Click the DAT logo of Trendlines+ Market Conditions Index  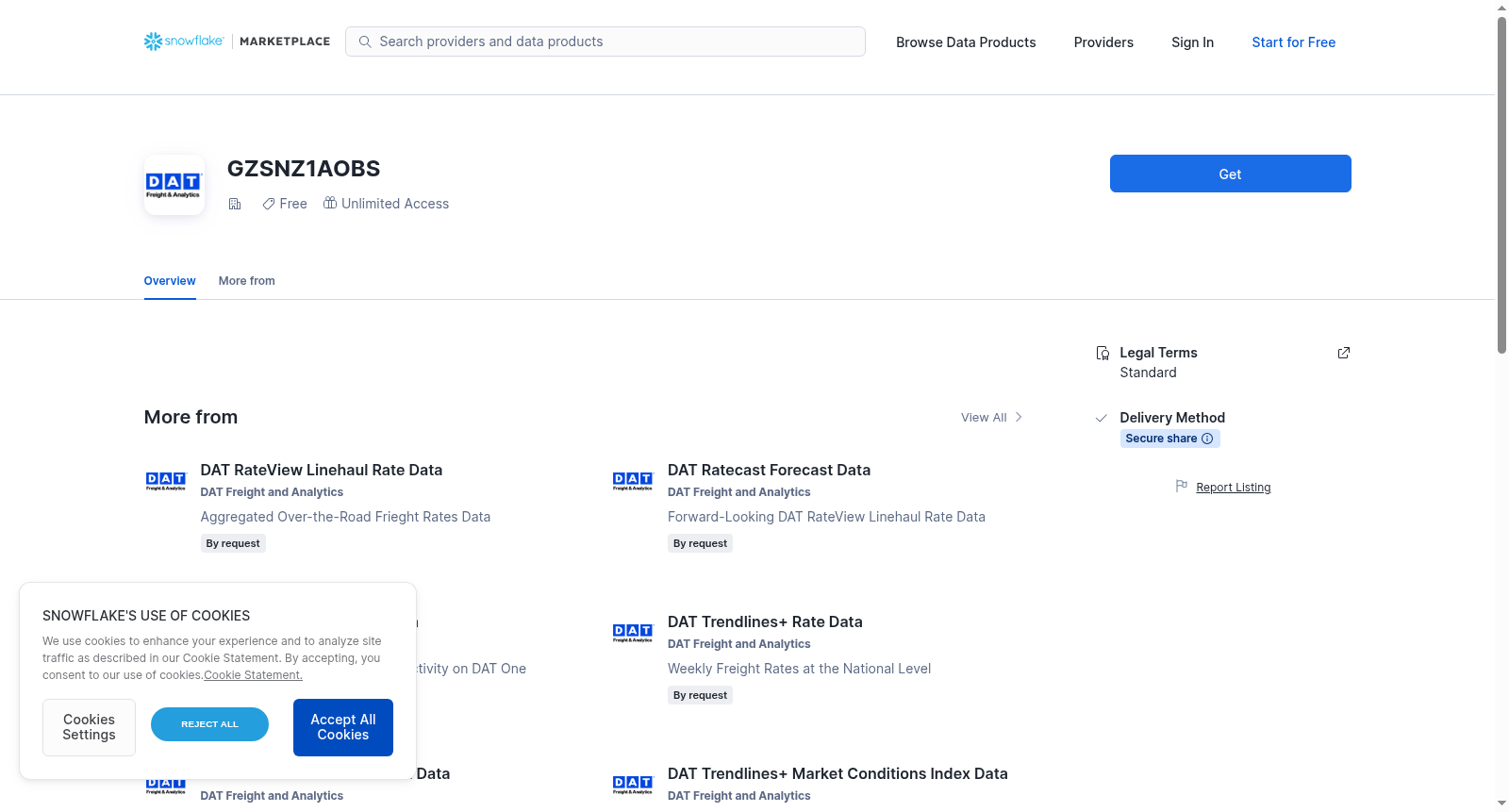point(633,785)
